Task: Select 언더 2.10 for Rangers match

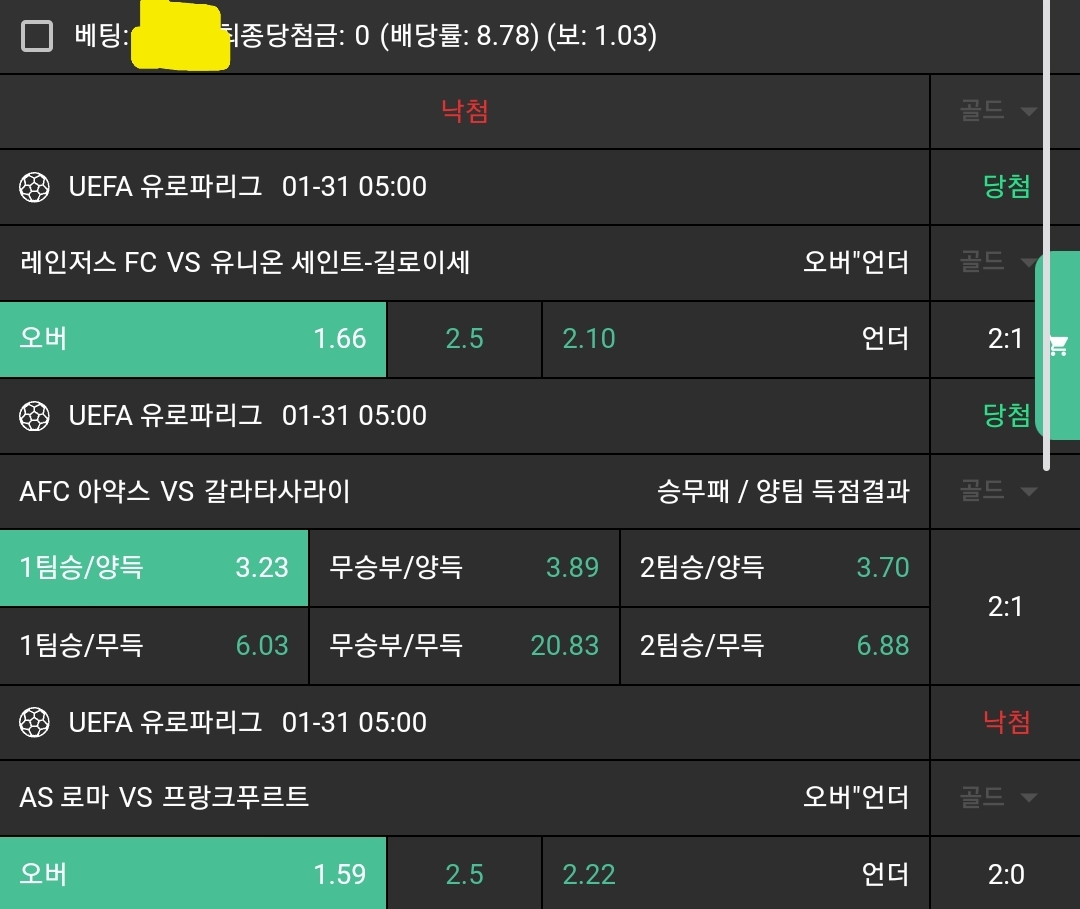Action: (735, 339)
